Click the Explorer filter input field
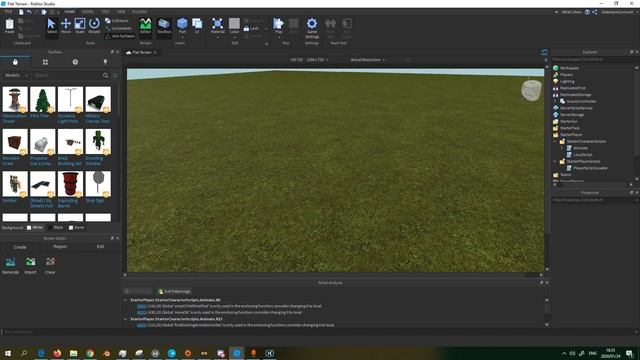The image size is (640, 360). pyautogui.click(x=592, y=60)
